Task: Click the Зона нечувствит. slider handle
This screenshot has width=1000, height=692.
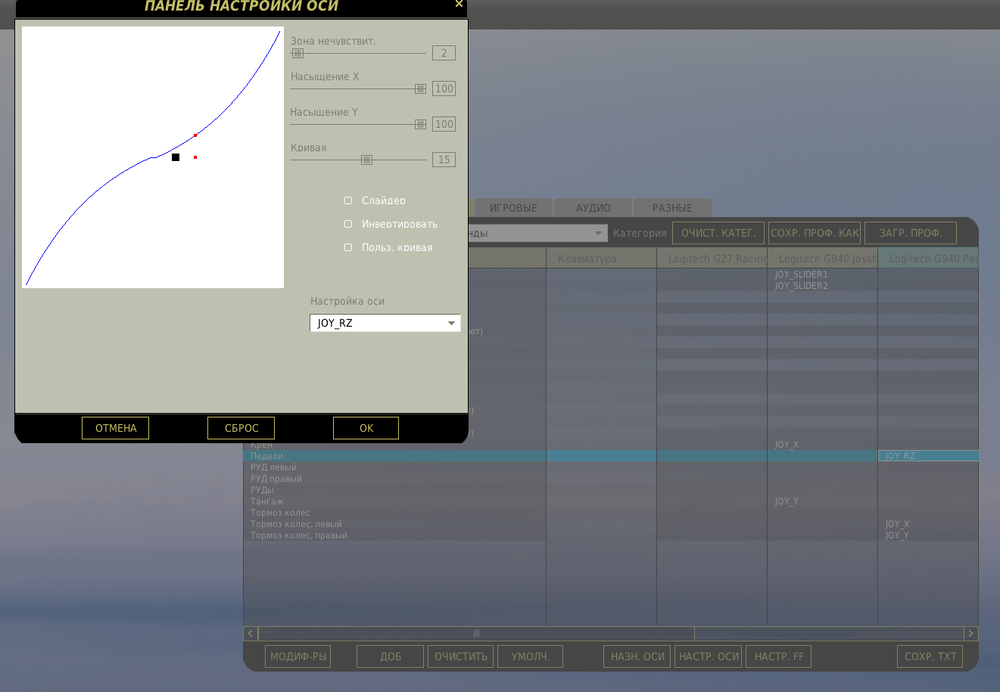Action: [298, 53]
